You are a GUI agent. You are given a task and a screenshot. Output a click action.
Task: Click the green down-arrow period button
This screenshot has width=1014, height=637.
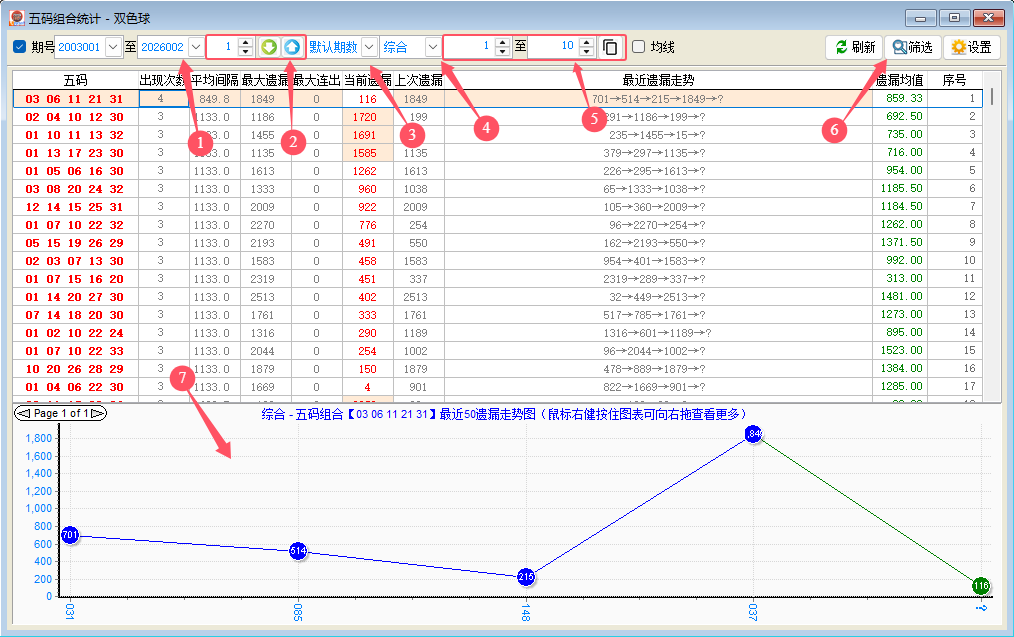269,47
